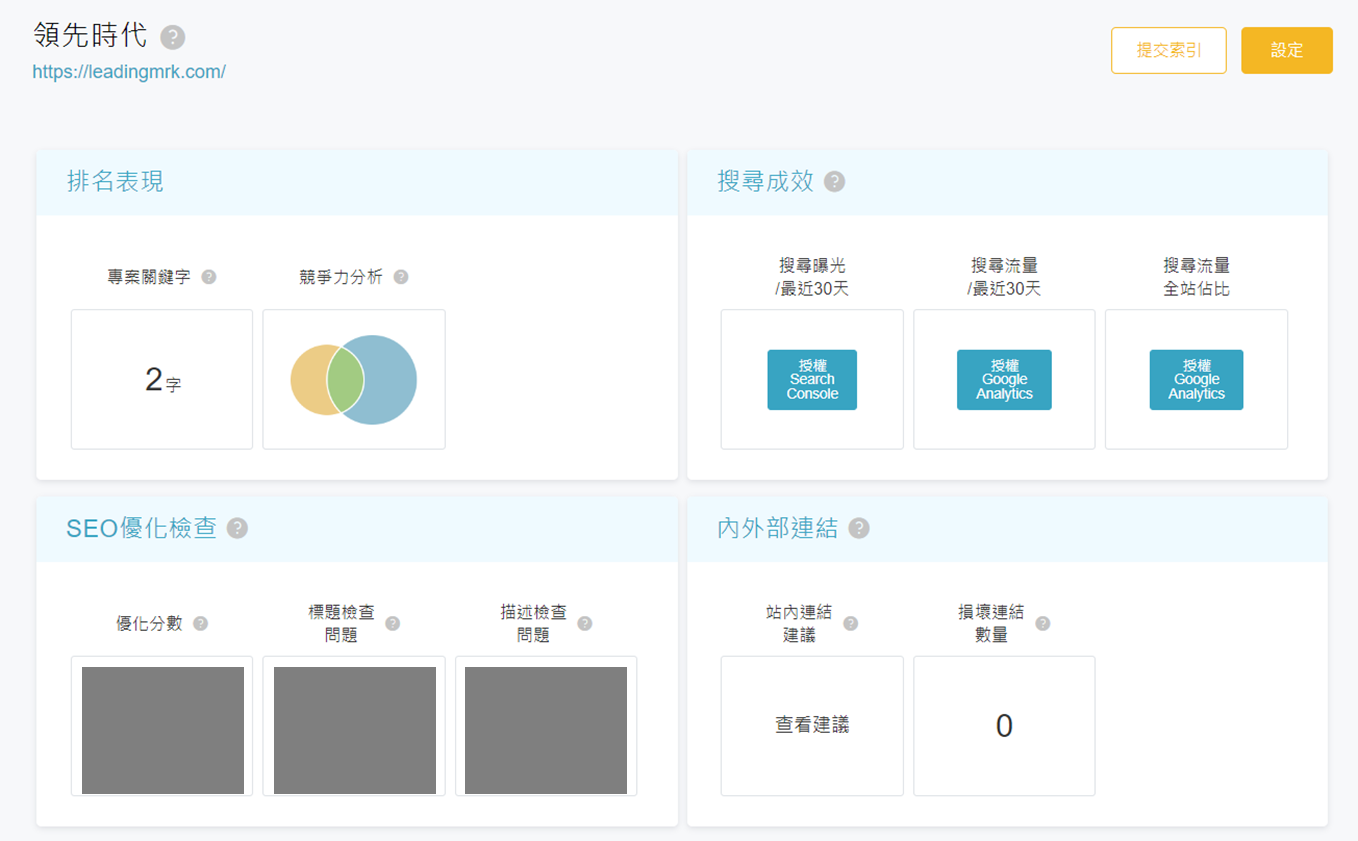Click 授權 Google Analytics under 搜尋流量全站佔比

coord(1196,380)
